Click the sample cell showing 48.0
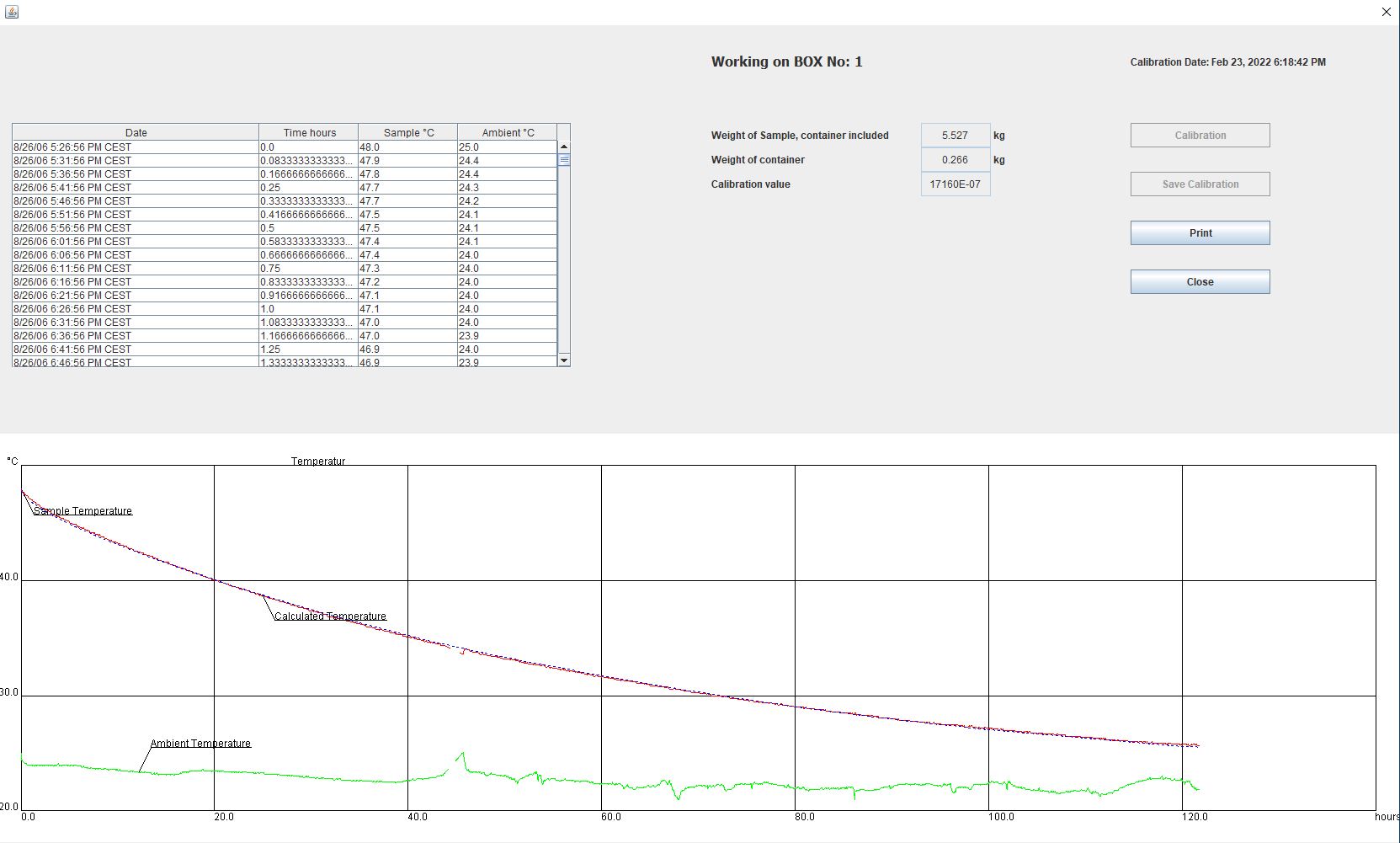This screenshot has width=1400, height=843. [x=408, y=147]
